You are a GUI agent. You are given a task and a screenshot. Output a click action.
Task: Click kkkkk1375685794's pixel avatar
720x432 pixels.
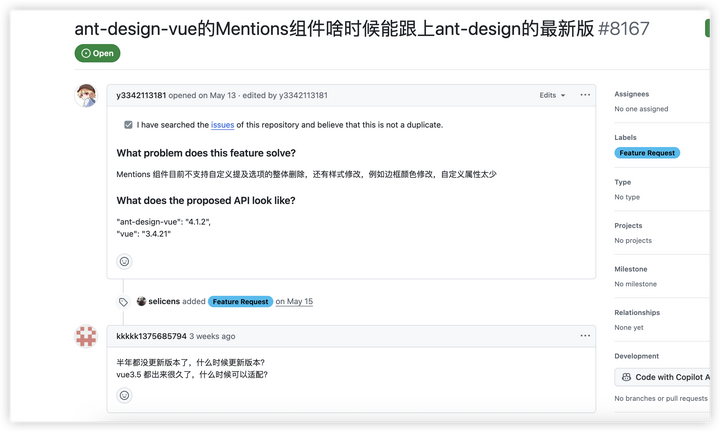[x=86, y=337]
